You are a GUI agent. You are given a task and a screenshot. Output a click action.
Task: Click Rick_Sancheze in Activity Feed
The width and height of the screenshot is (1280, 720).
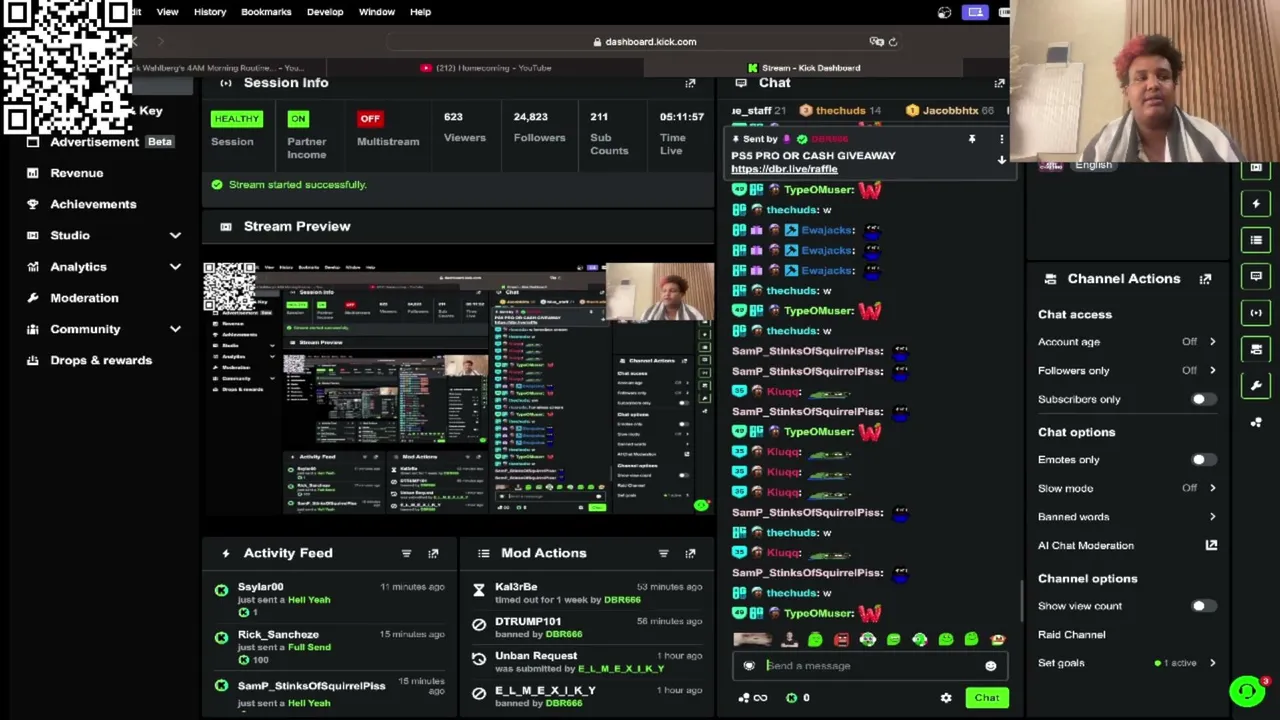278,635
